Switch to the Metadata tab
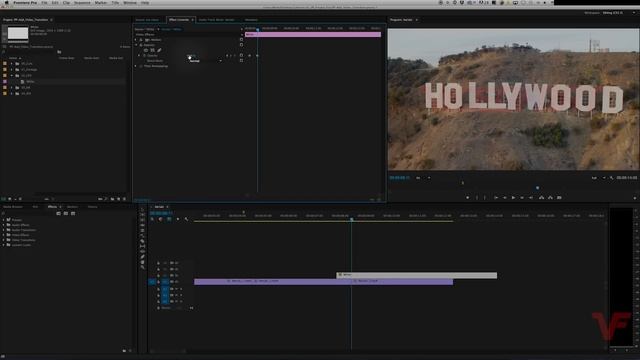Screen dimensions: 640x360 pyautogui.click(x=251, y=20)
